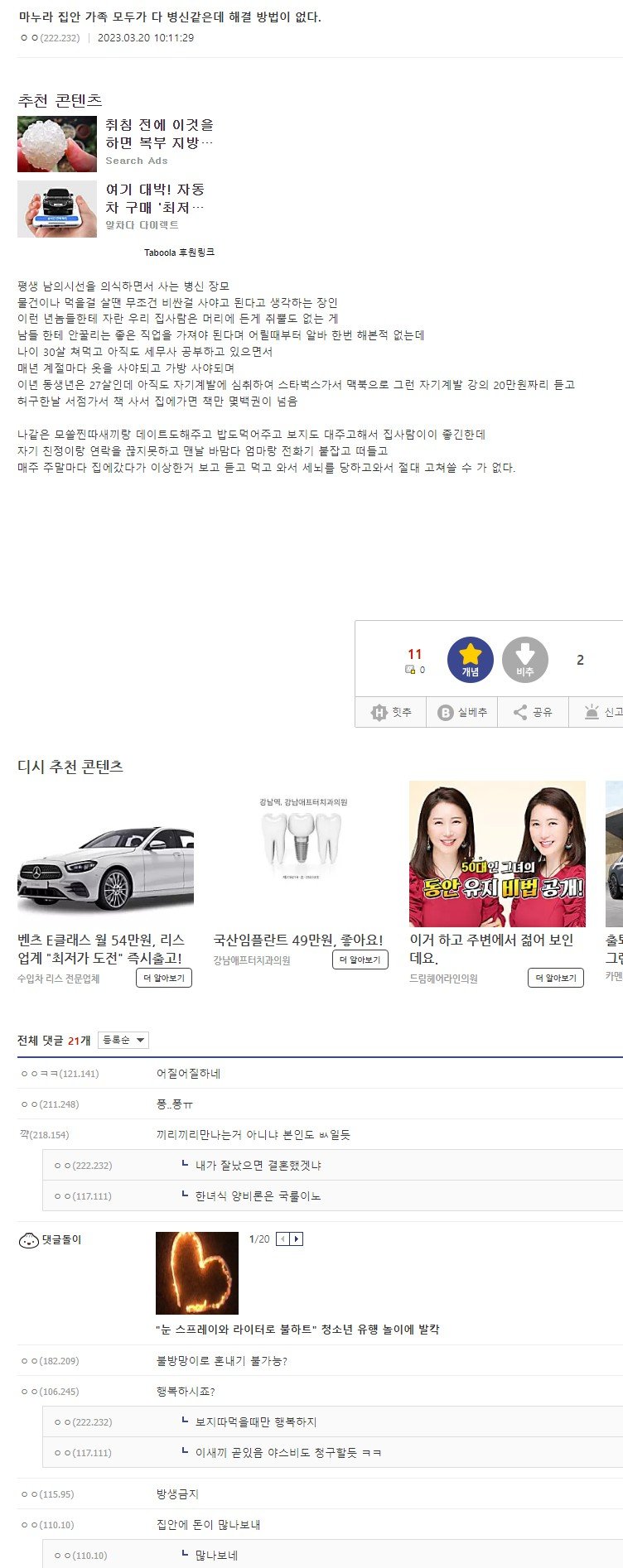
Task: Open the 등록순 comment sort dropdown
Action: (123, 1040)
